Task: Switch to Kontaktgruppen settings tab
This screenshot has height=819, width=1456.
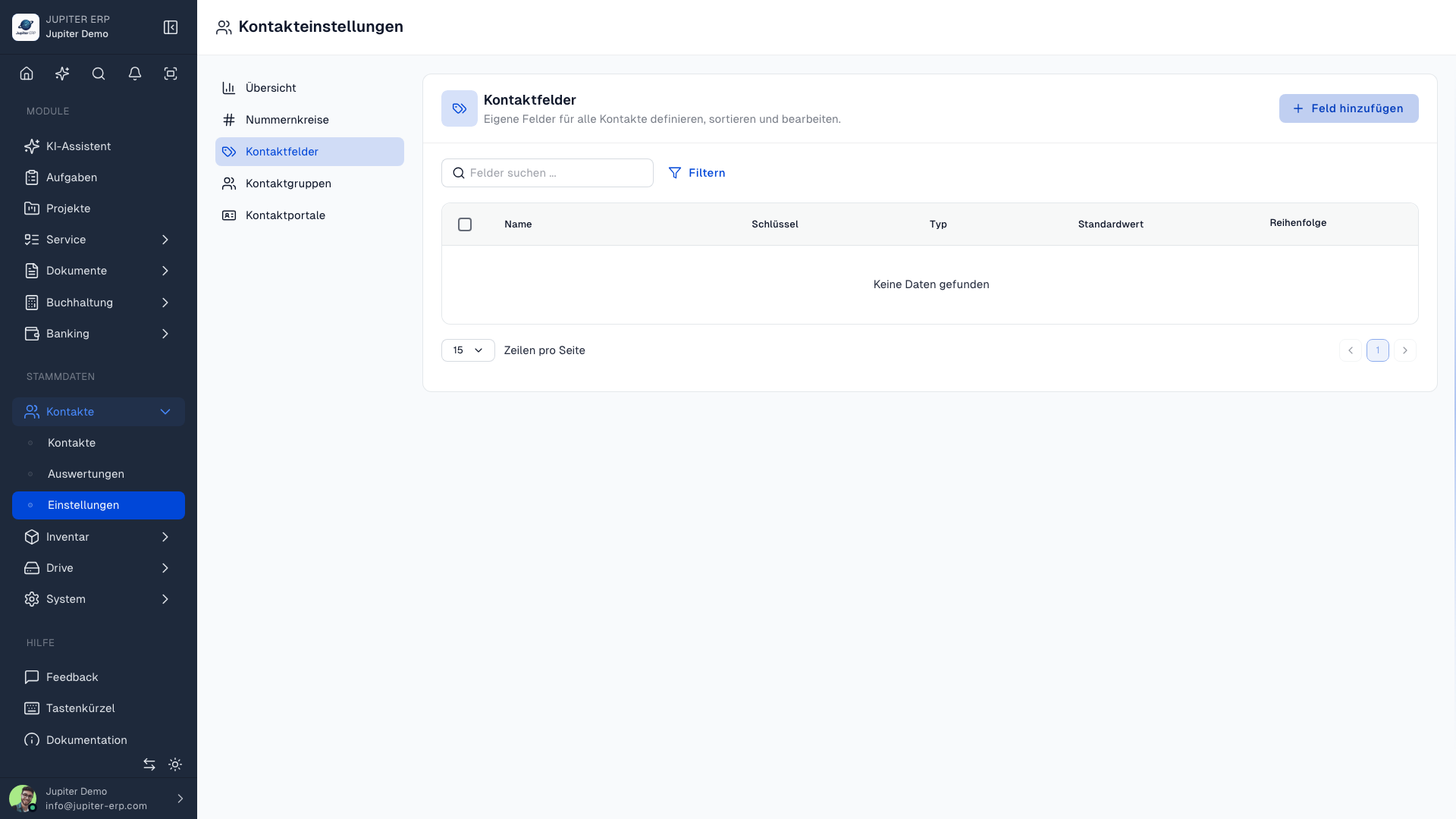Action: (309, 184)
